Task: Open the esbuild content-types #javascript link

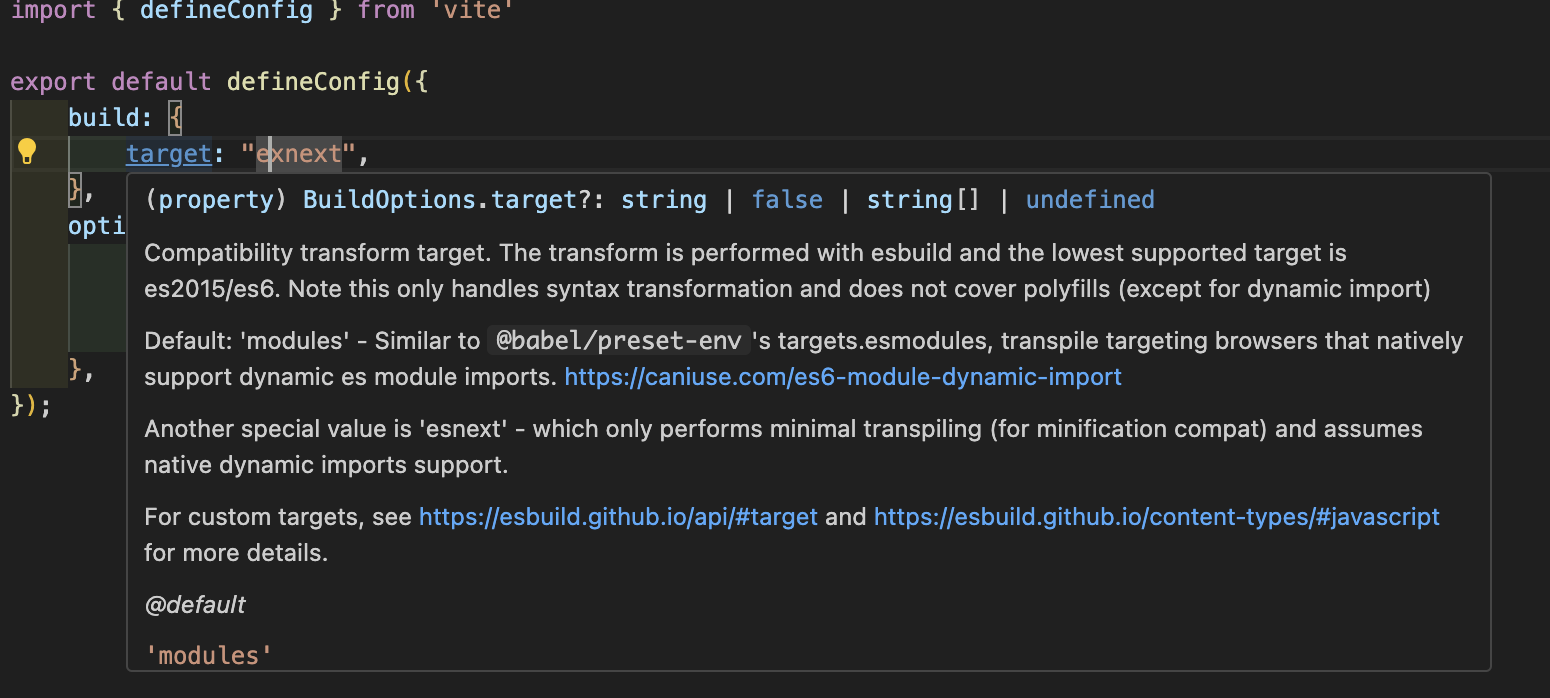Action: (1156, 517)
